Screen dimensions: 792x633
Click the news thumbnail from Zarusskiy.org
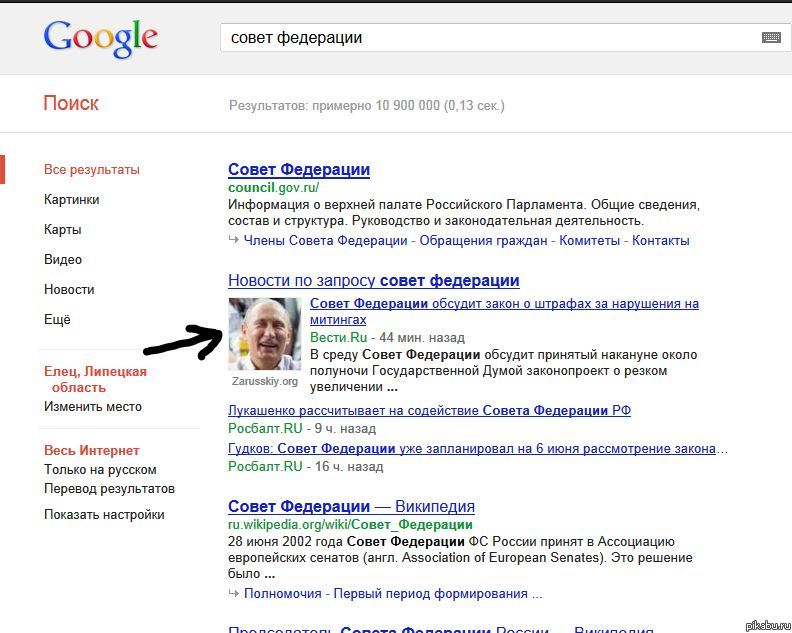[264, 334]
